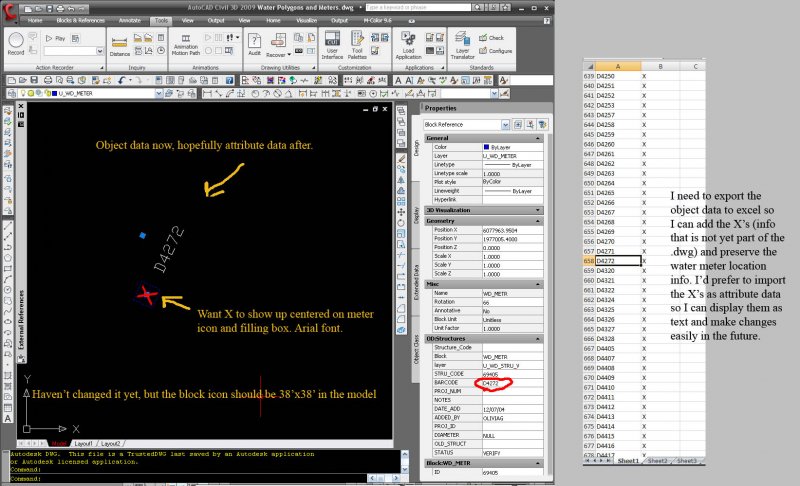The image size is (800, 486).
Task: Click the Save icon in Standard toolbar
Action: (x=34, y=80)
